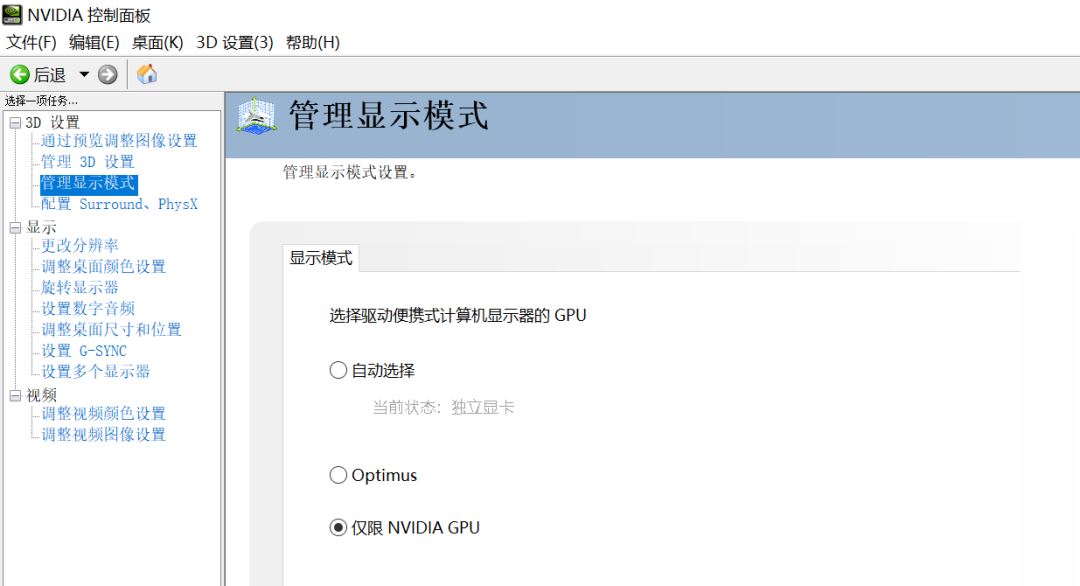This screenshot has width=1080, height=586.
Task: Open 更改分辨率 page
Action: click(x=80, y=246)
